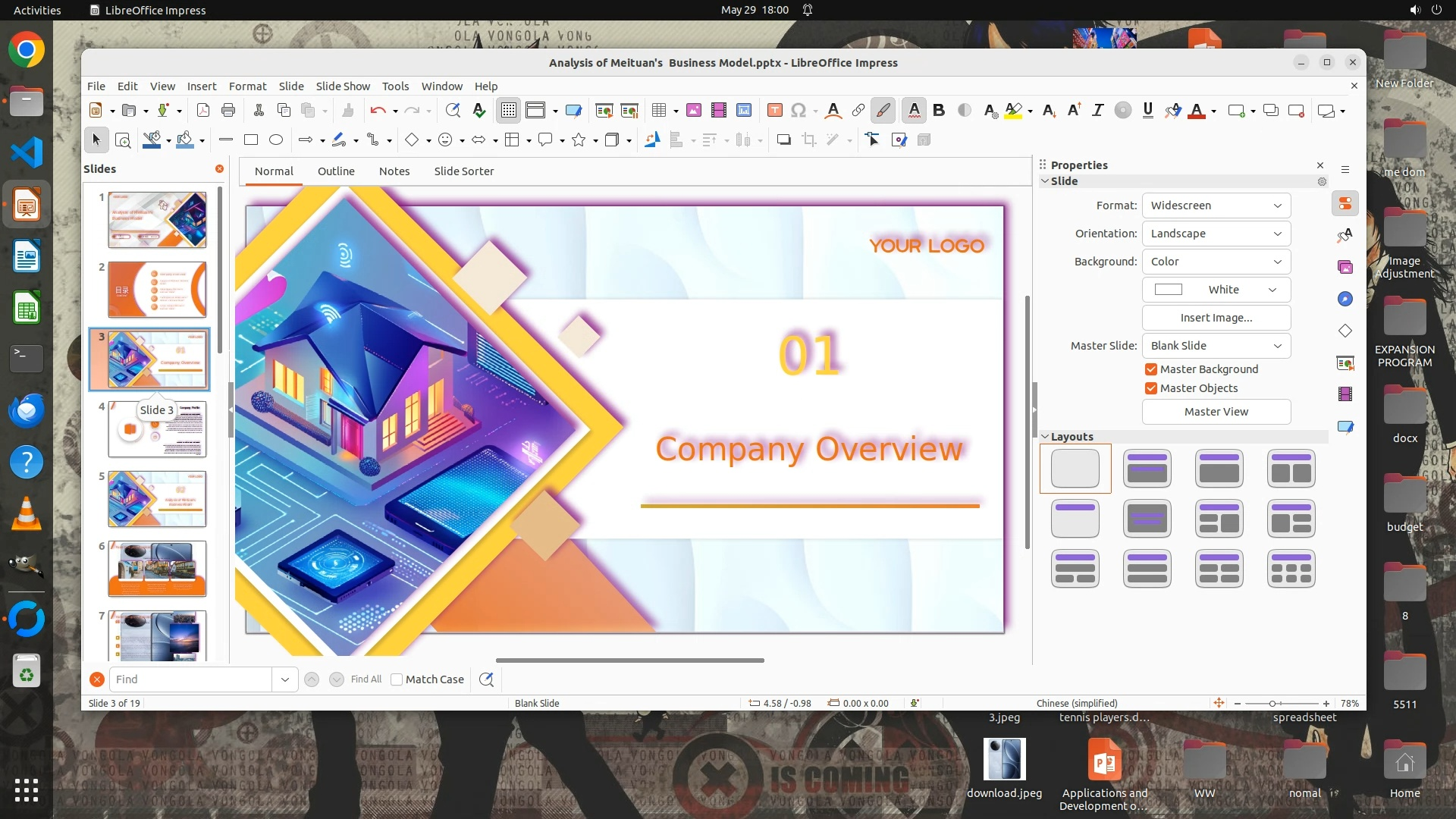Click the Insert Image button
1456x819 pixels.
pos(1216,318)
